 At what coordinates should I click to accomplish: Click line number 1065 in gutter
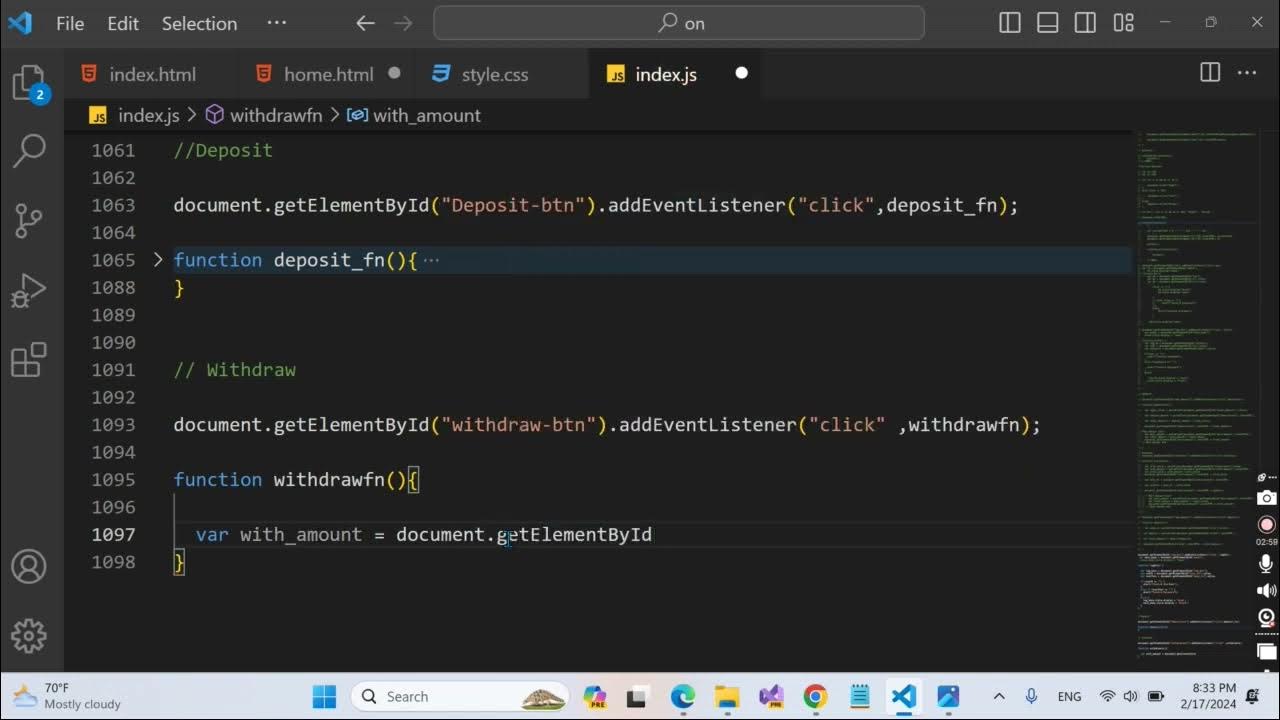[113, 260]
